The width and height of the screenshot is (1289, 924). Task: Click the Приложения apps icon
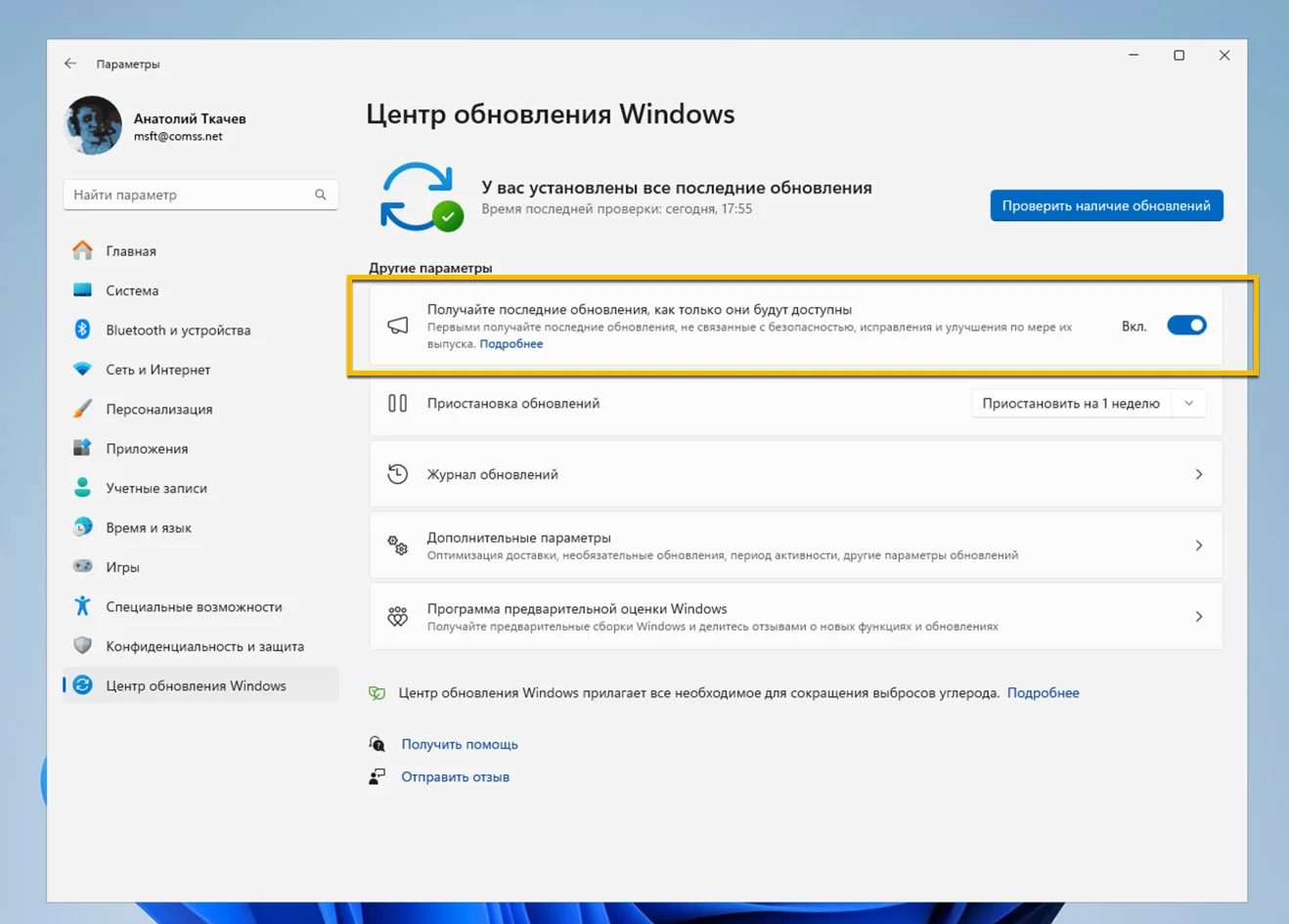(x=83, y=448)
